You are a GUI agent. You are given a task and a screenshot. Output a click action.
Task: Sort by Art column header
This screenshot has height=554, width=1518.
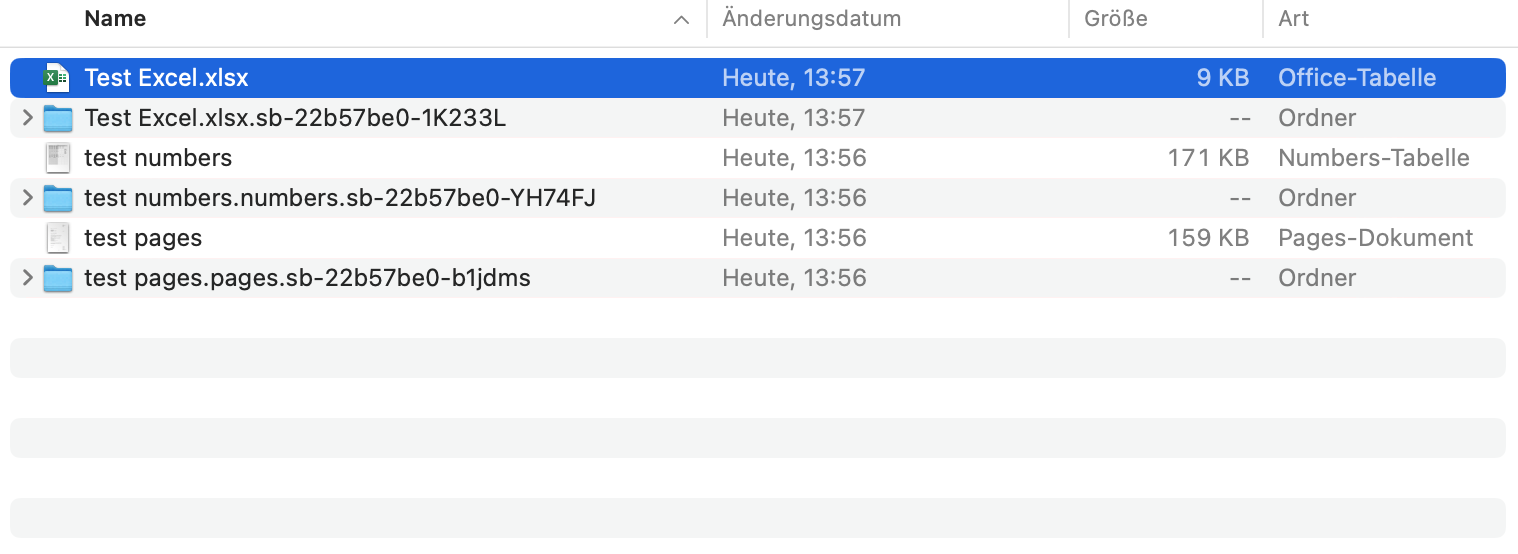tap(1293, 19)
